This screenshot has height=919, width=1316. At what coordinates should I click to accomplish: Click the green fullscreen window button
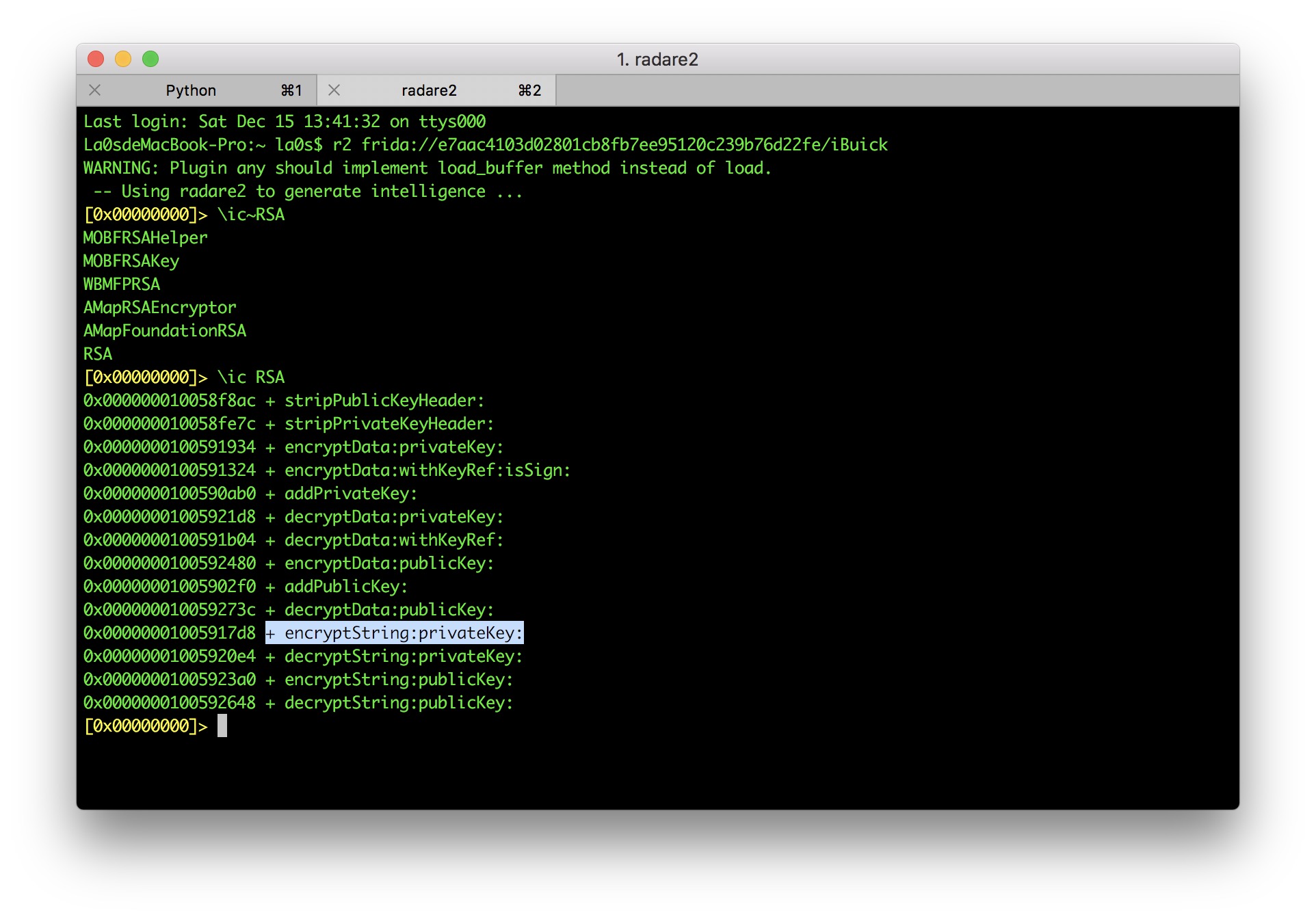(150, 59)
